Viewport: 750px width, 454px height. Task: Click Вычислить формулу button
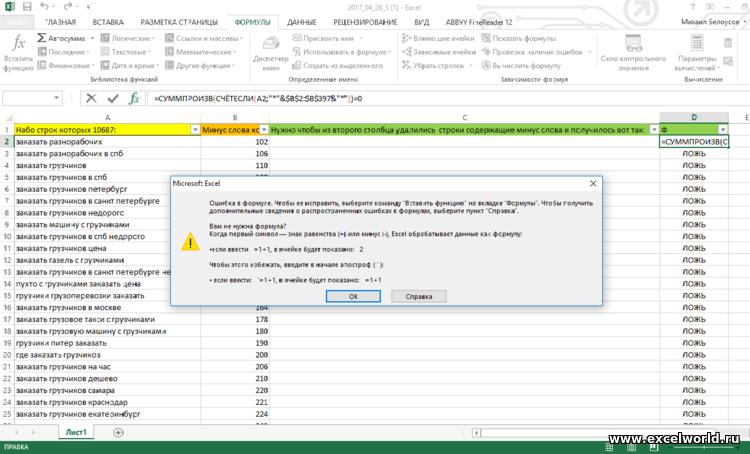click(521, 66)
